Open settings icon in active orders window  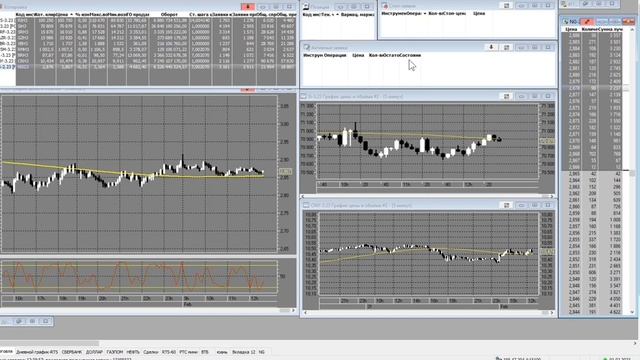(x=507, y=47)
